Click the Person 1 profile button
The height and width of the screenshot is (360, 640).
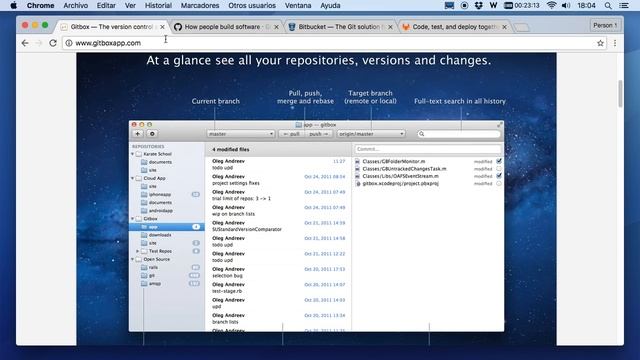click(x=604, y=25)
